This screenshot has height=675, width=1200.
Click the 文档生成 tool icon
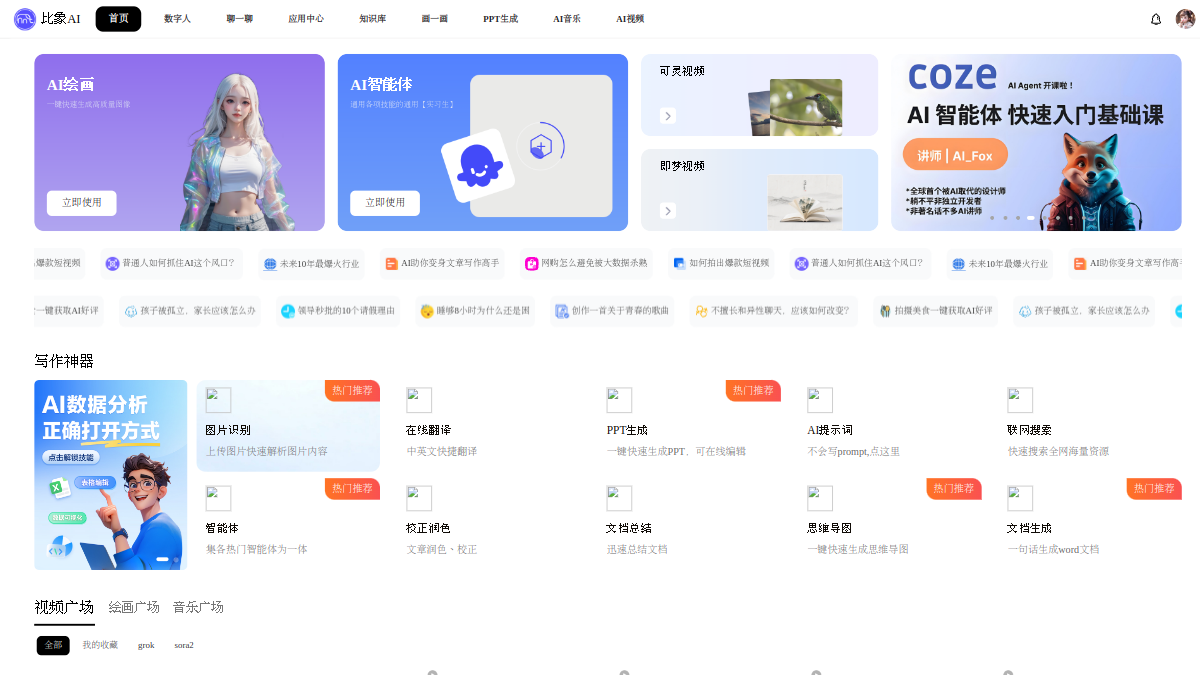click(x=1020, y=498)
